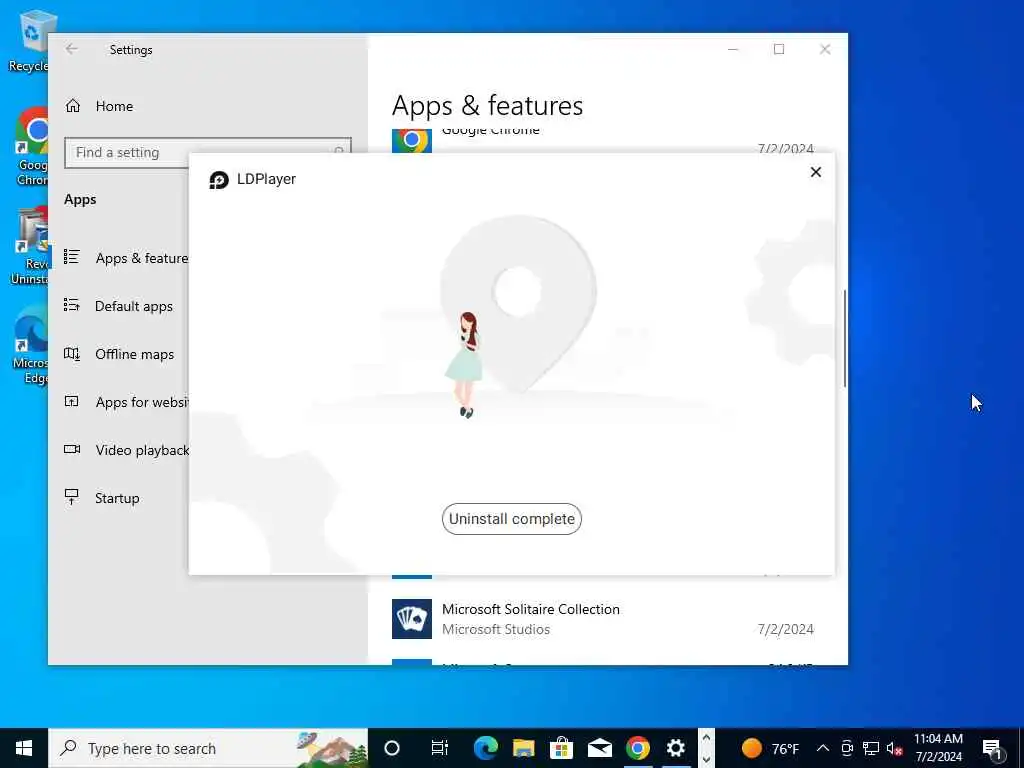Image resolution: width=1024 pixels, height=768 pixels.
Task: Close the Settings window
Action: click(825, 49)
